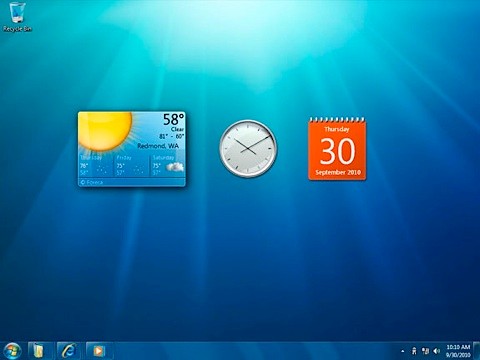Open the speaker volume tray icon

pyautogui.click(x=436, y=351)
